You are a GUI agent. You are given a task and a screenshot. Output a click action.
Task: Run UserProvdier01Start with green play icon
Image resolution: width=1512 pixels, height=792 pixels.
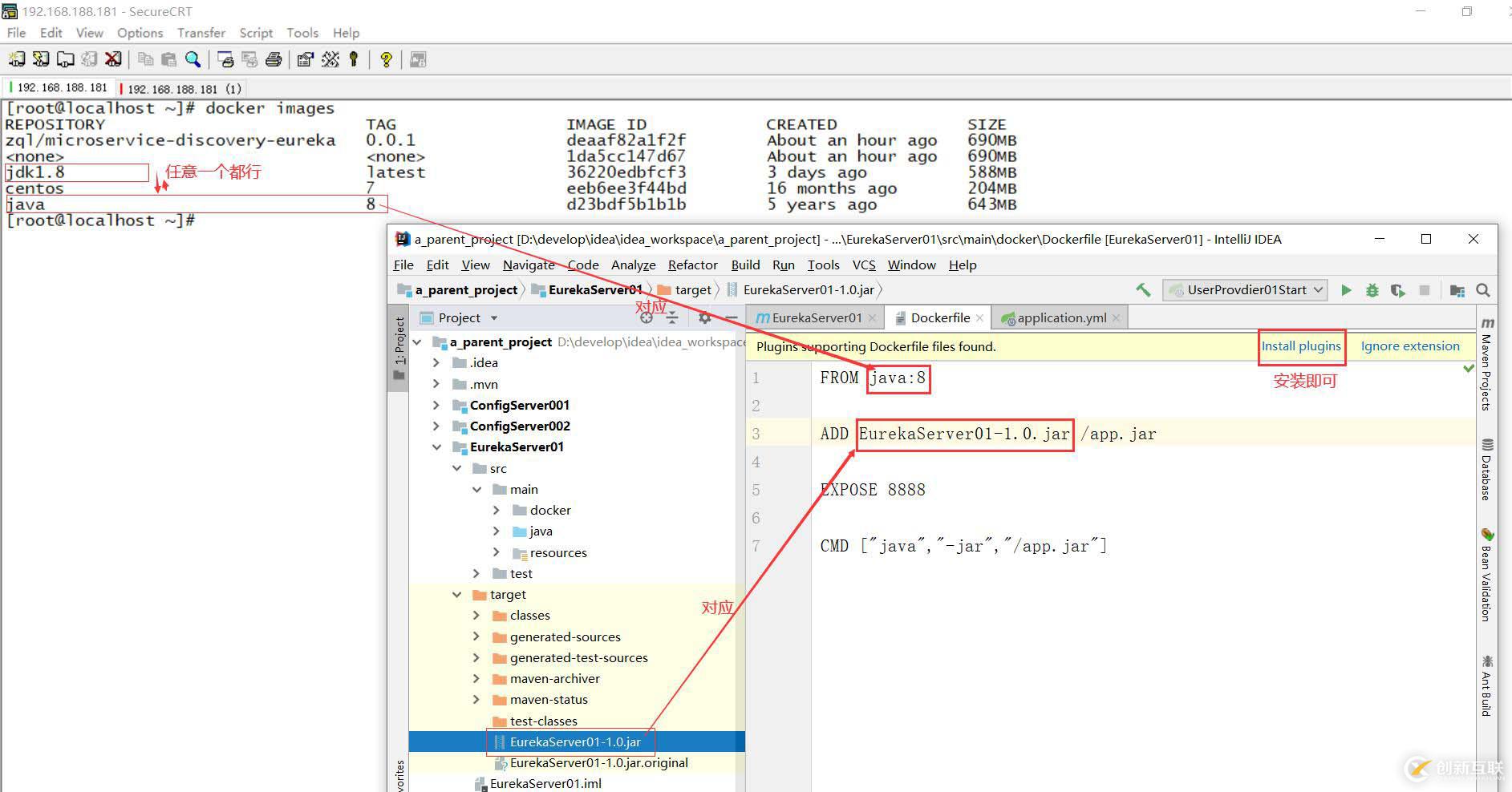coord(1346,290)
